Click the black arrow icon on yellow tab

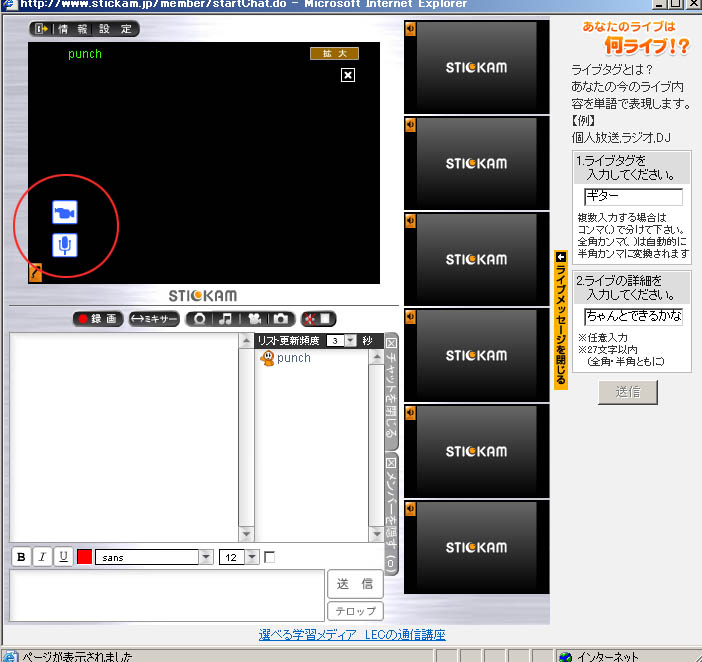tap(561, 257)
